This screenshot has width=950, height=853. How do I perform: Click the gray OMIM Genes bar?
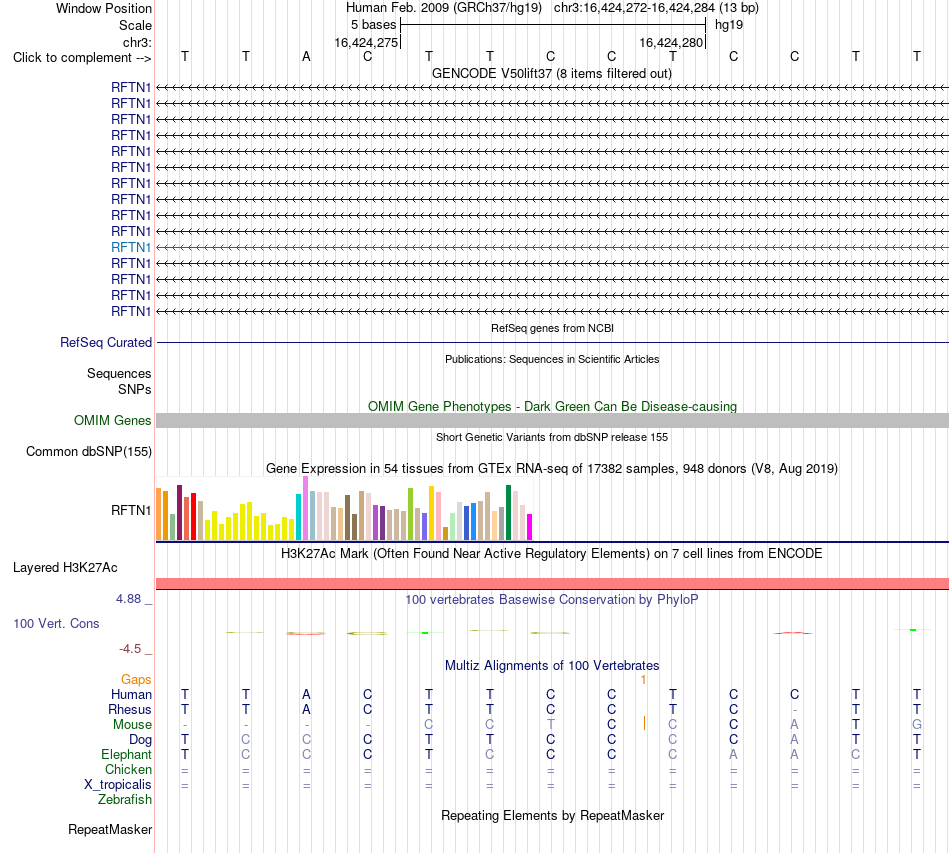click(552, 420)
